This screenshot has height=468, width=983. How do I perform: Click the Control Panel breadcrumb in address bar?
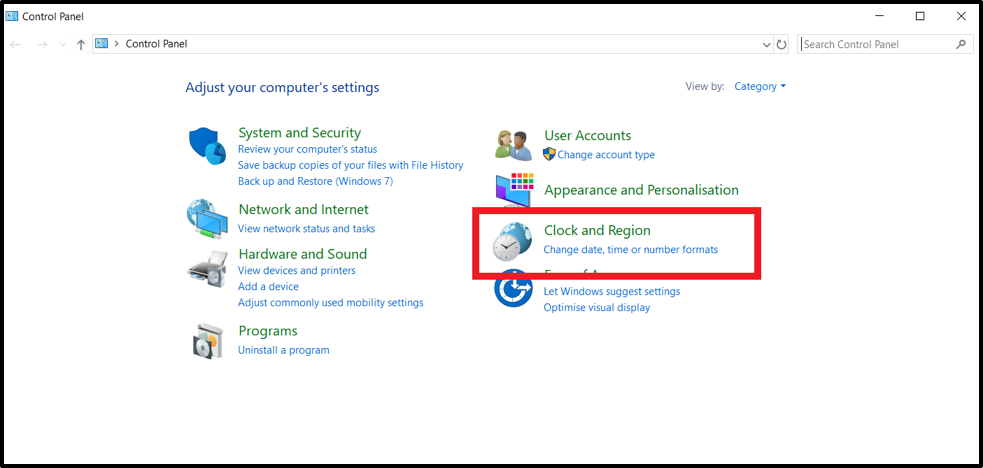click(156, 44)
